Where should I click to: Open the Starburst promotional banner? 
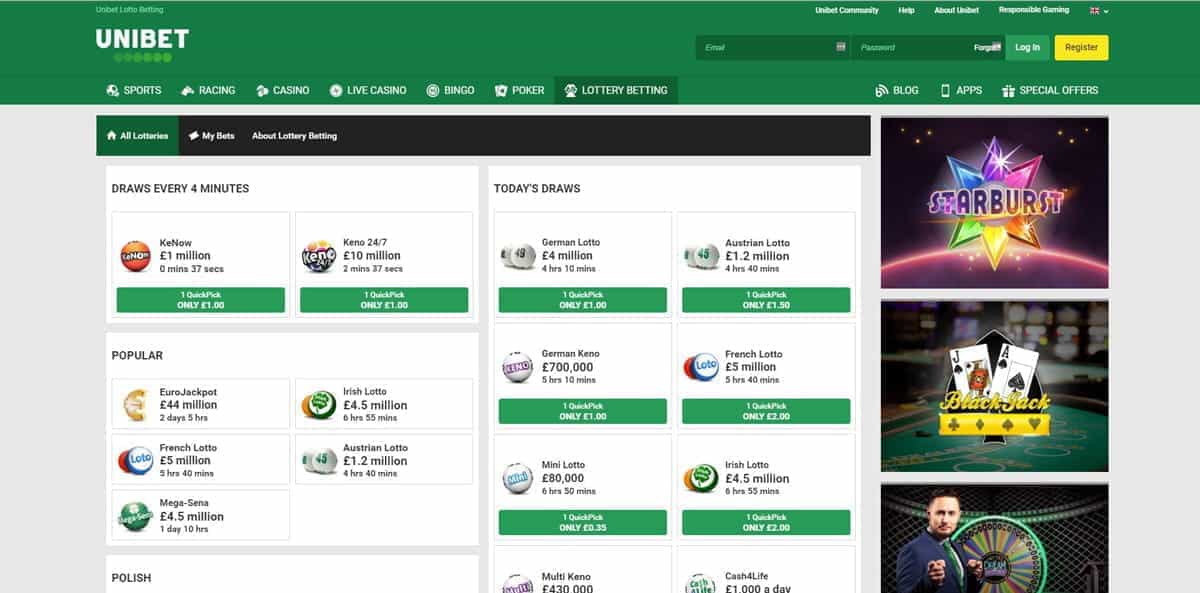coord(994,200)
